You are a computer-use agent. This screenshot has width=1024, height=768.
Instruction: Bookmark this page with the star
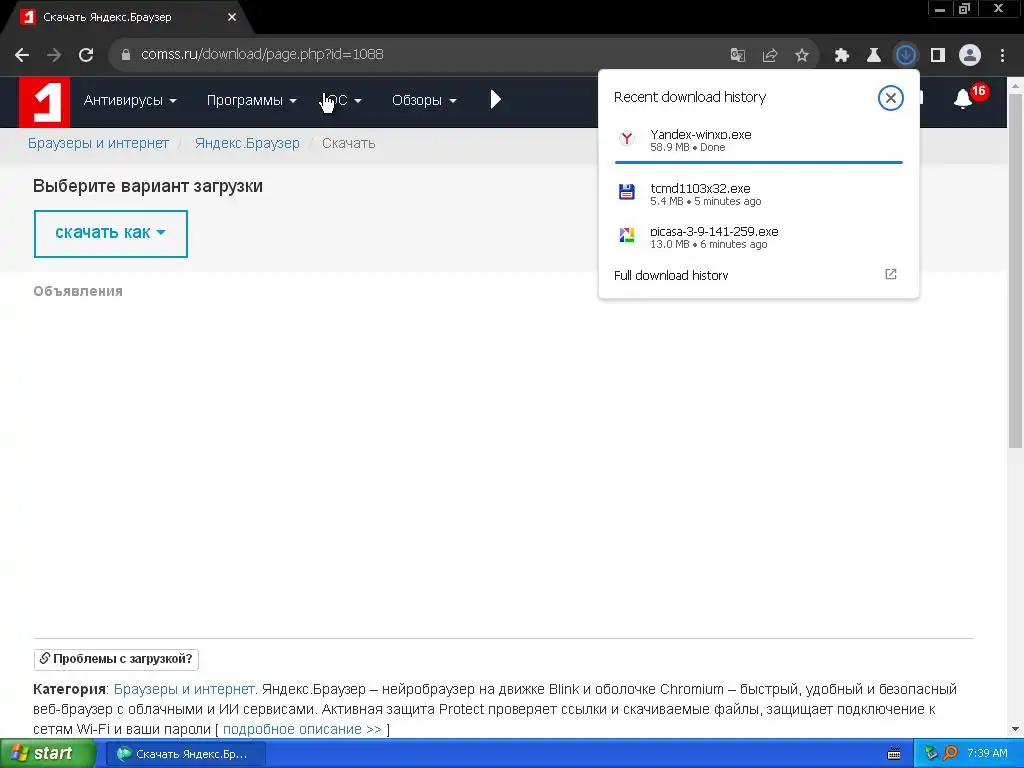click(802, 55)
